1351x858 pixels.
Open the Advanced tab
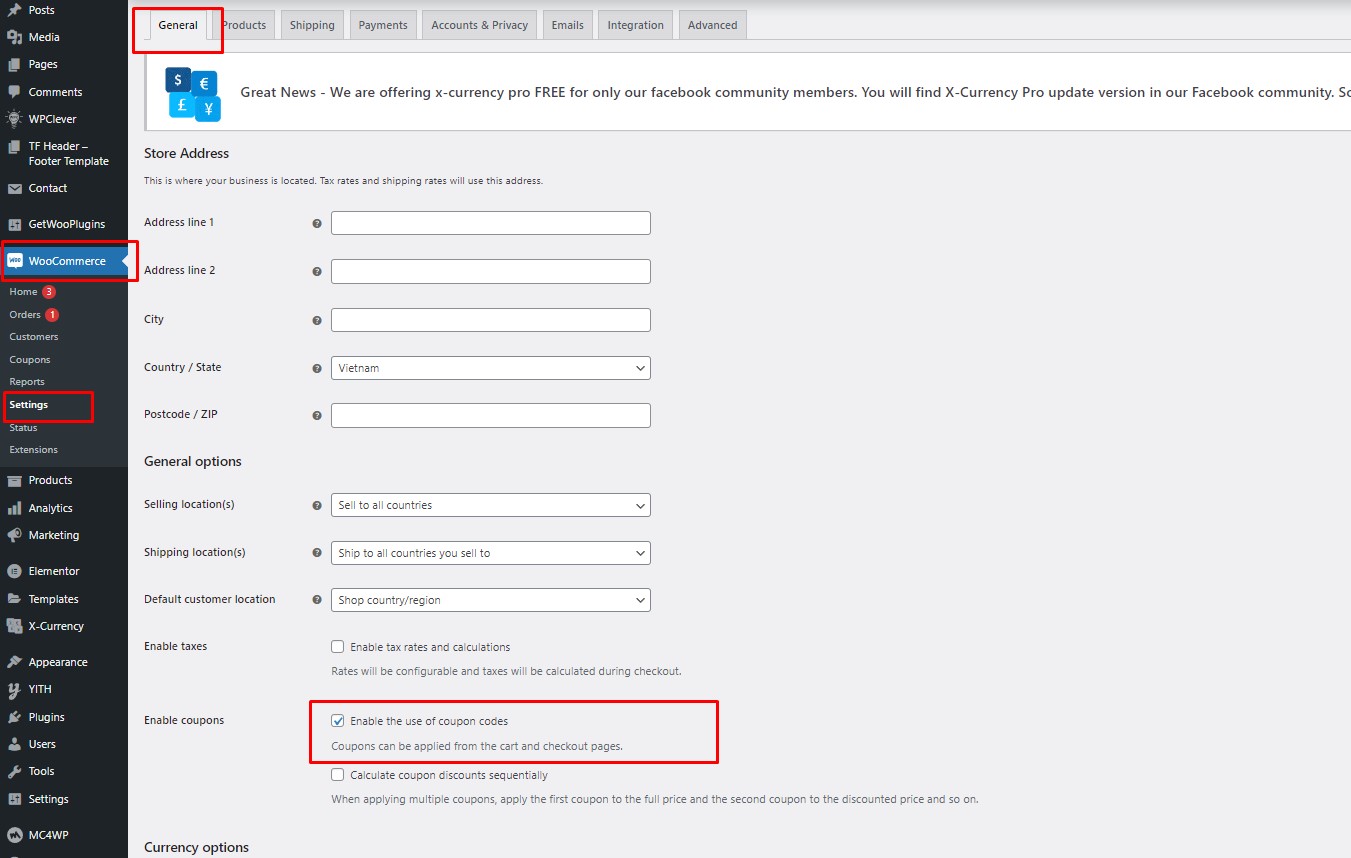click(x=713, y=25)
